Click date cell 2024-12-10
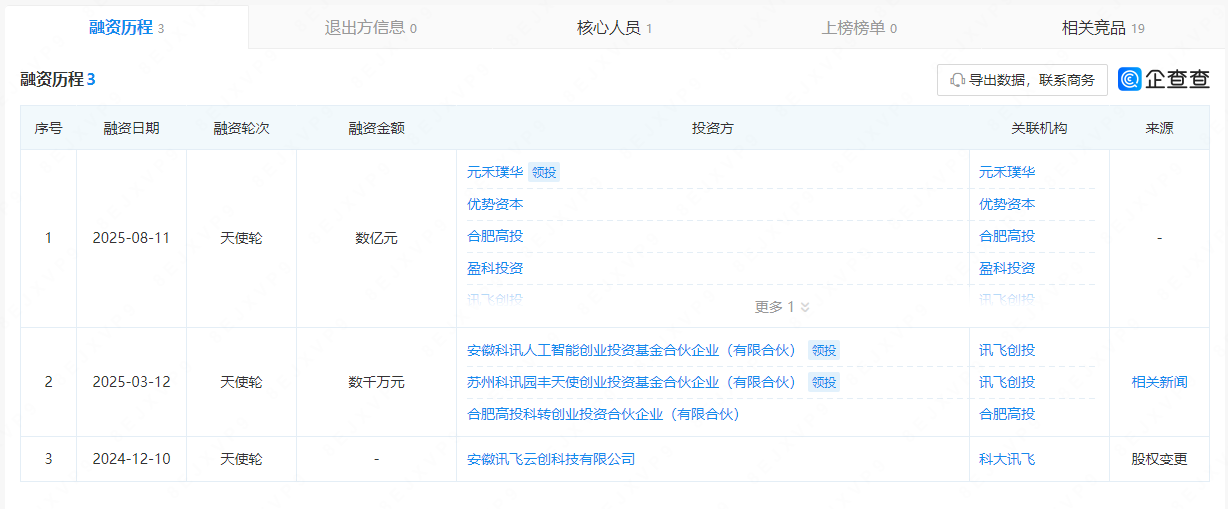1228x509 pixels. click(131, 459)
